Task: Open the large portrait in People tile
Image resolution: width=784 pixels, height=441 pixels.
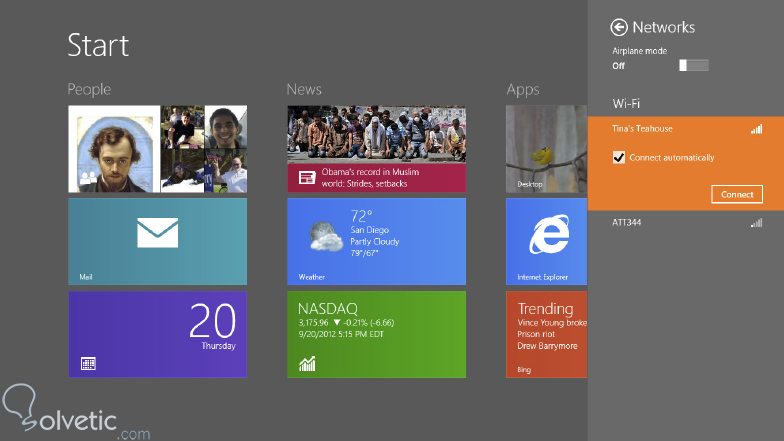Action: point(114,149)
